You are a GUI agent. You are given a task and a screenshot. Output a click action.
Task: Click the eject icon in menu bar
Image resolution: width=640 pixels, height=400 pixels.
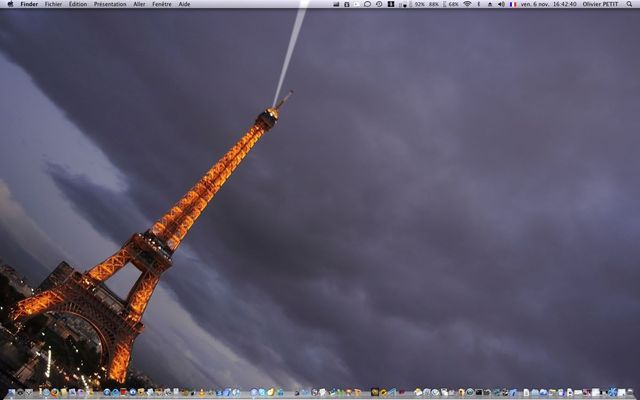[490, 4]
